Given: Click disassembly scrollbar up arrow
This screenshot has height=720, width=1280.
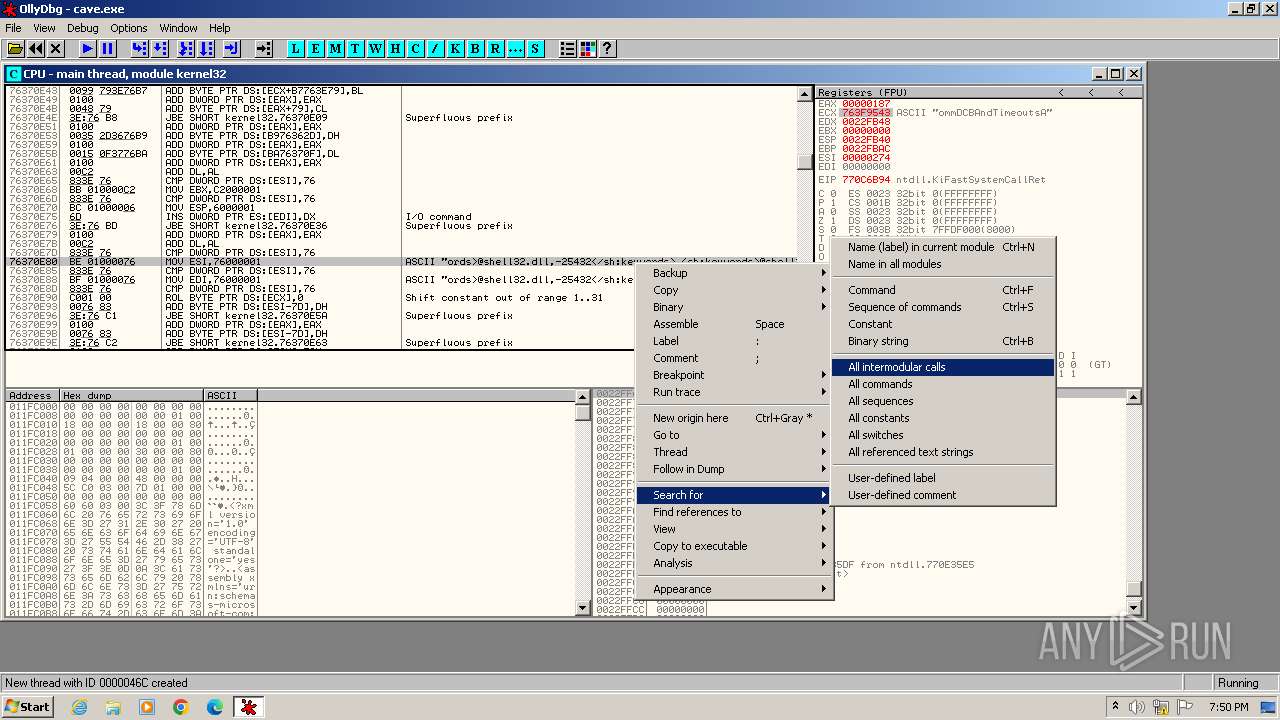Looking at the screenshot, I should click(x=805, y=94).
